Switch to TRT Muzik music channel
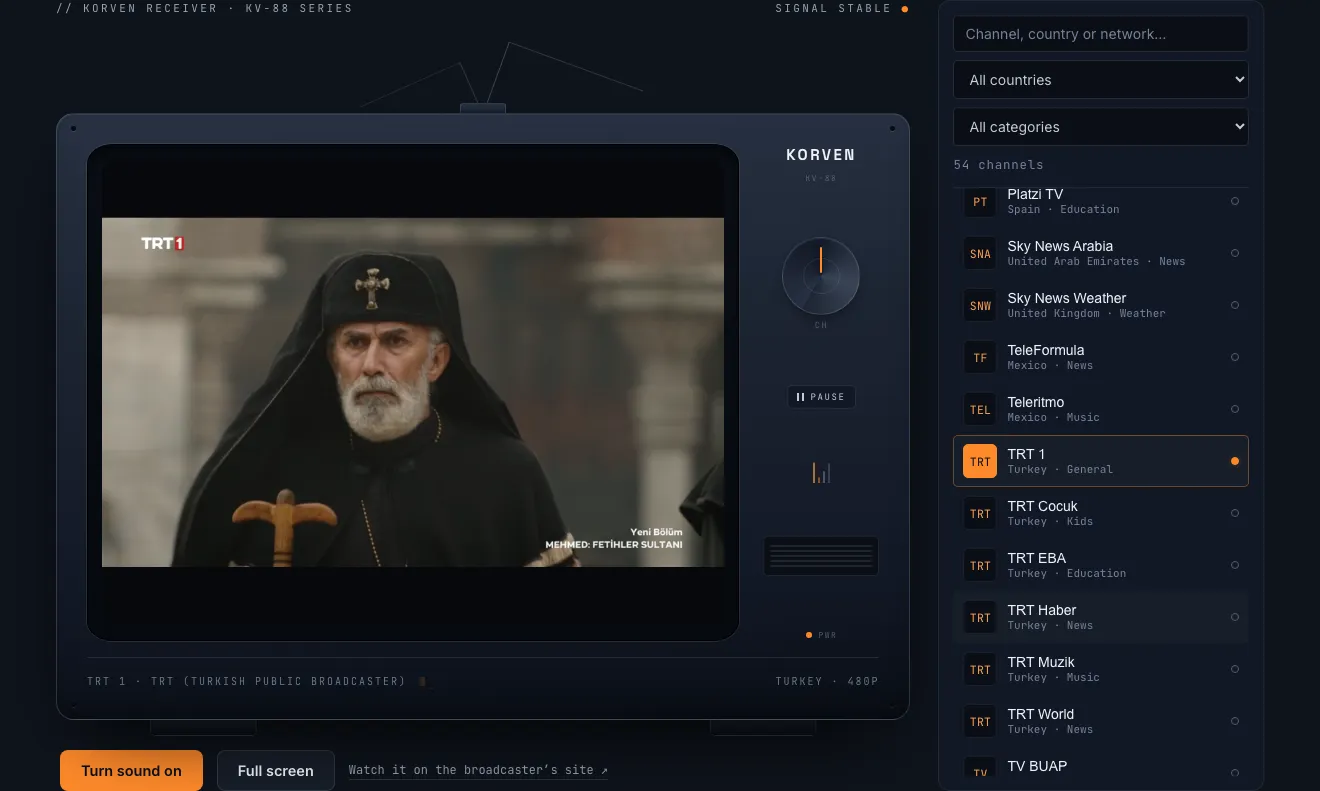This screenshot has height=791, width=1320. tap(1100, 669)
